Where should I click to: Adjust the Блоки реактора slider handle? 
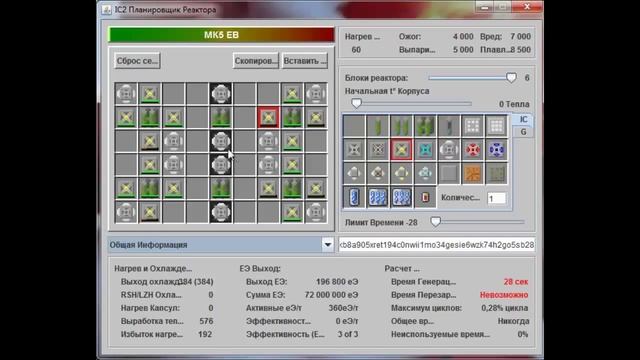[x=511, y=78]
